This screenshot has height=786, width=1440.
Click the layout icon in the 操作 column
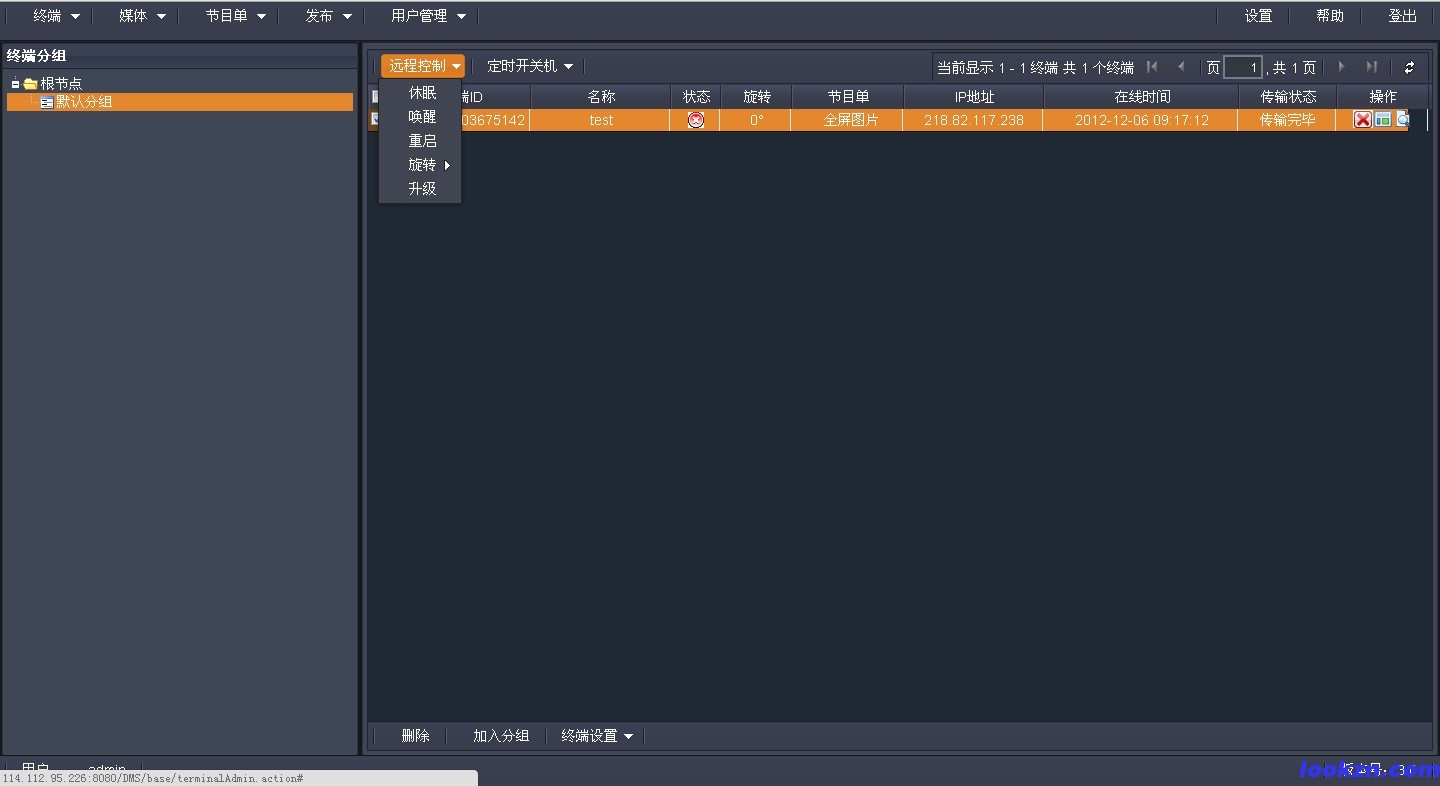1383,120
